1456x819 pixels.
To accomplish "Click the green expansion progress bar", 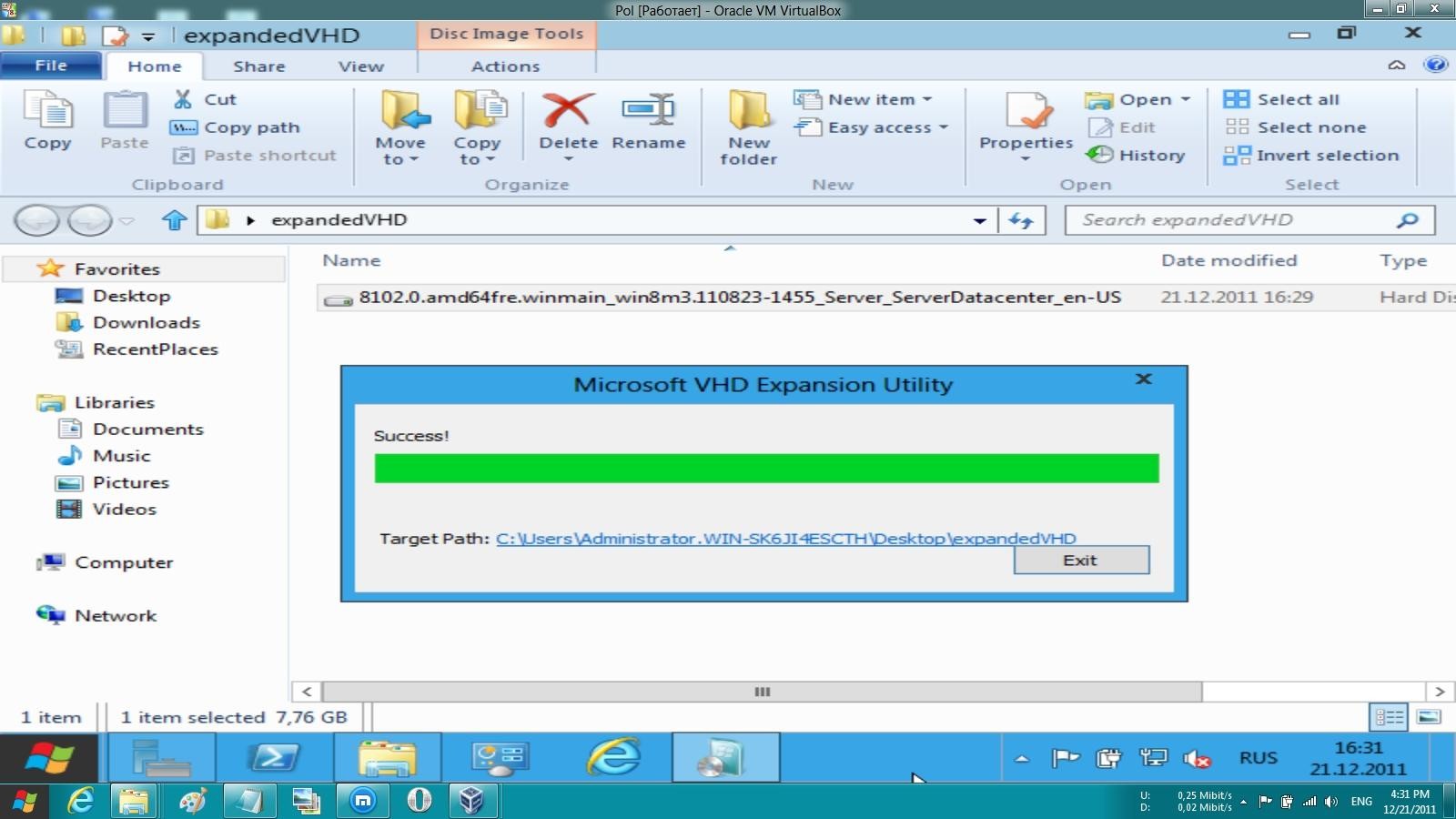I will [x=766, y=468].
